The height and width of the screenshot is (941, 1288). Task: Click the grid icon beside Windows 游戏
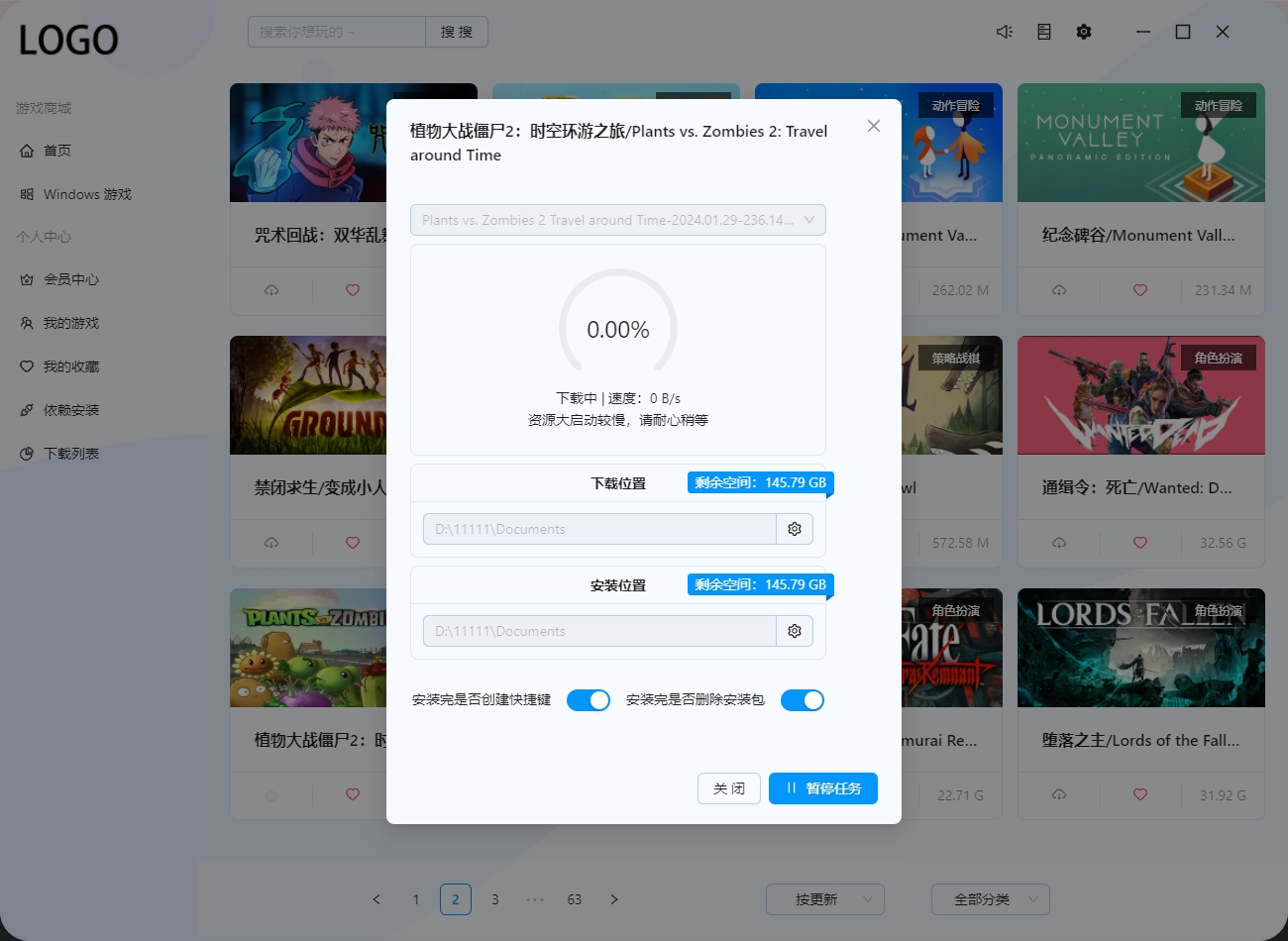(x=27, y=194)
